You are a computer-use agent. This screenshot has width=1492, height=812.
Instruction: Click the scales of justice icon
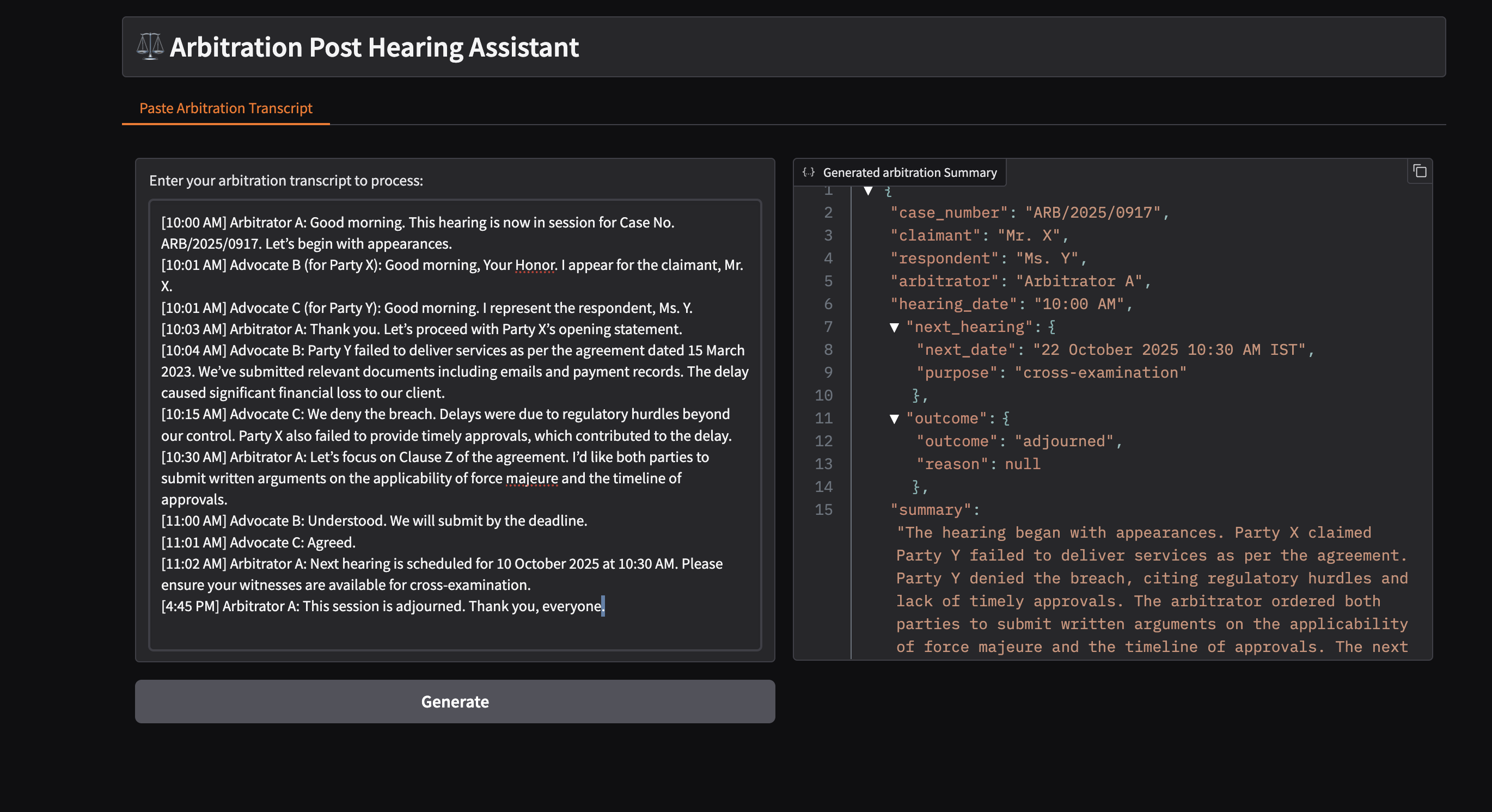[x=150, y=46]
